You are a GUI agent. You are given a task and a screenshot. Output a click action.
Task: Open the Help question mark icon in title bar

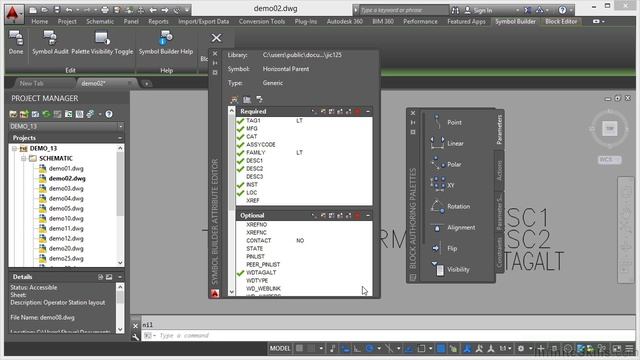click(x=562, y=10)
